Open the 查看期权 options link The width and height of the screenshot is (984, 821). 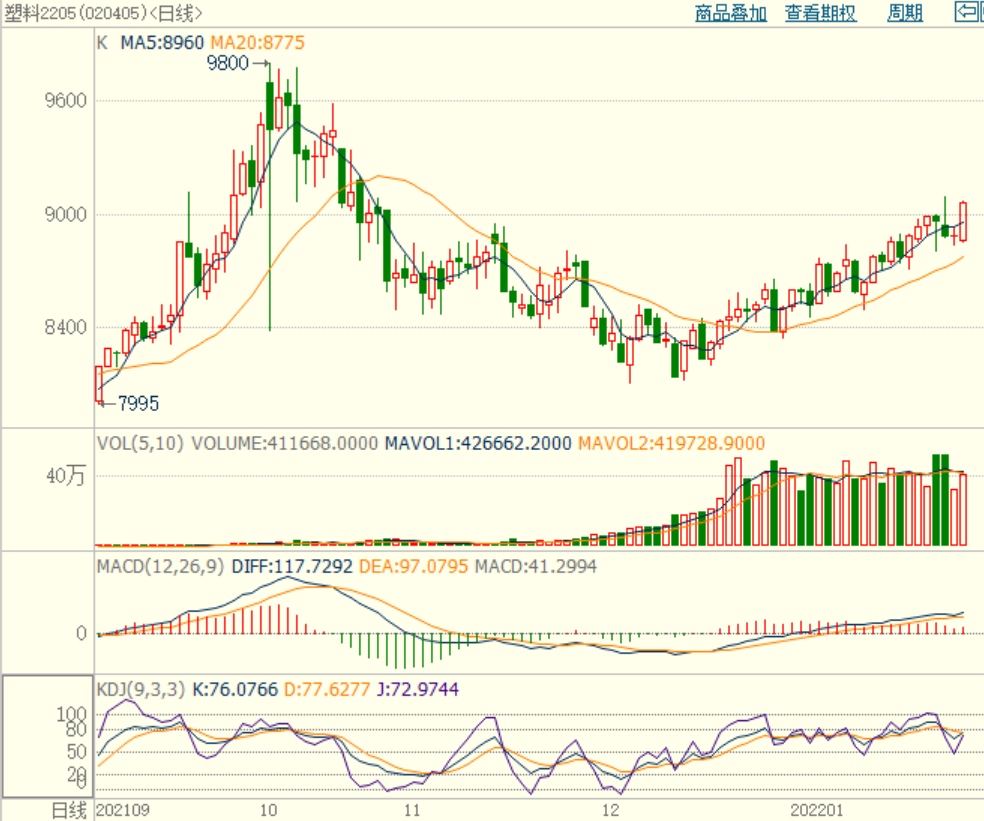(x=820, y=13)
